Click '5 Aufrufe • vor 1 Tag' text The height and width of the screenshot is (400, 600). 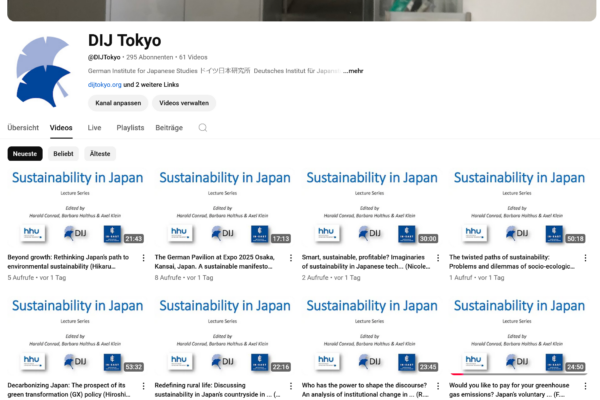pos(37,278)
